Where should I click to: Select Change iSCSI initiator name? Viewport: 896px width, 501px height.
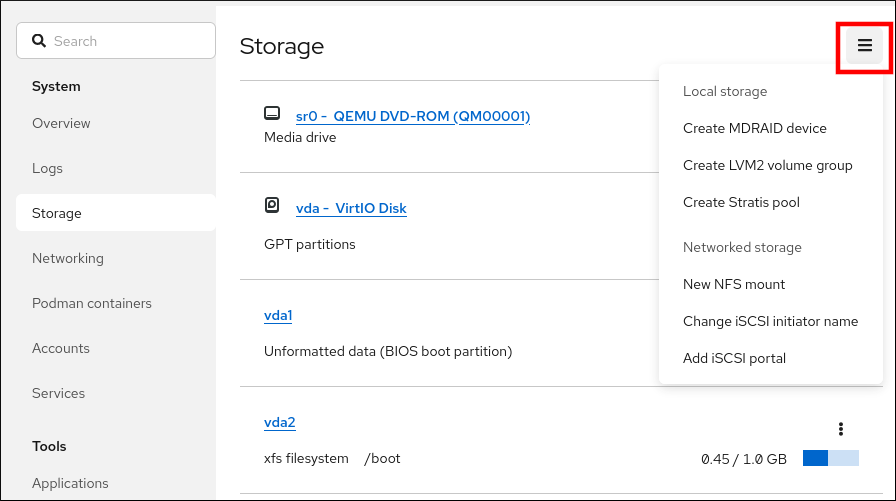[x=770, y=321]
